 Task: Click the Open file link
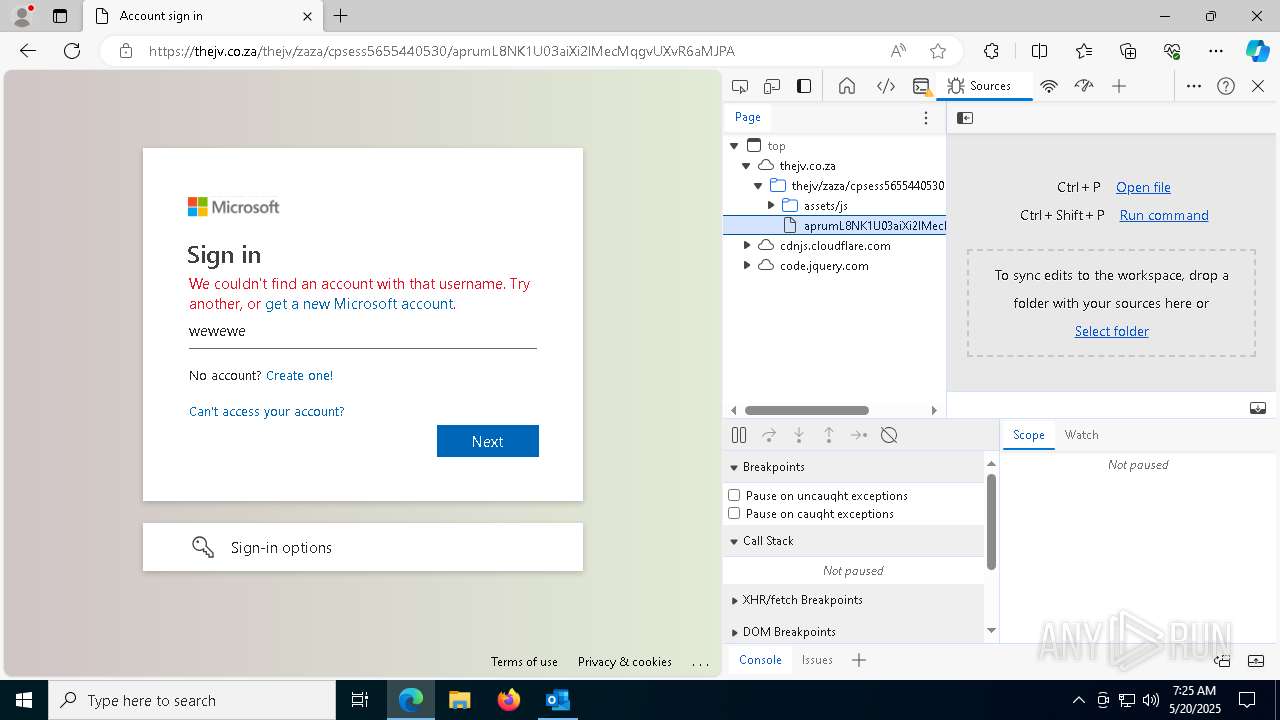coord(1143,187)
